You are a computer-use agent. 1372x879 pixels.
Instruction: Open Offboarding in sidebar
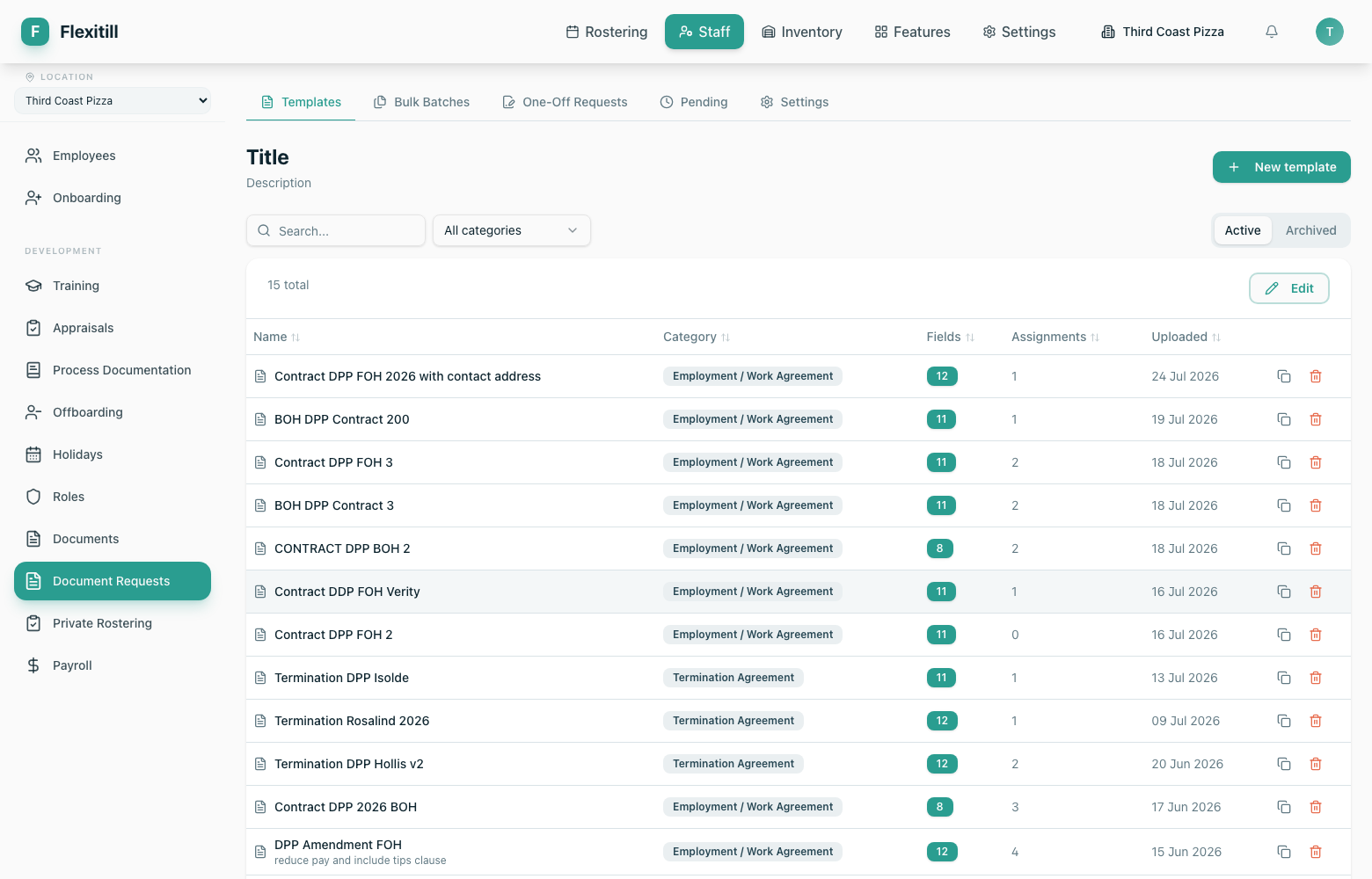(x=113, y=412)
